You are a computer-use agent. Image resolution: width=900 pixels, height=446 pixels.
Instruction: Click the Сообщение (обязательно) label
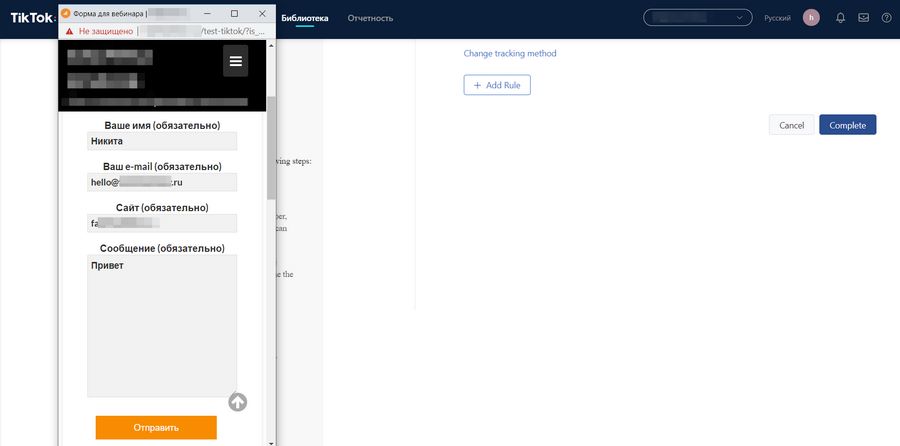pos(162,249)
